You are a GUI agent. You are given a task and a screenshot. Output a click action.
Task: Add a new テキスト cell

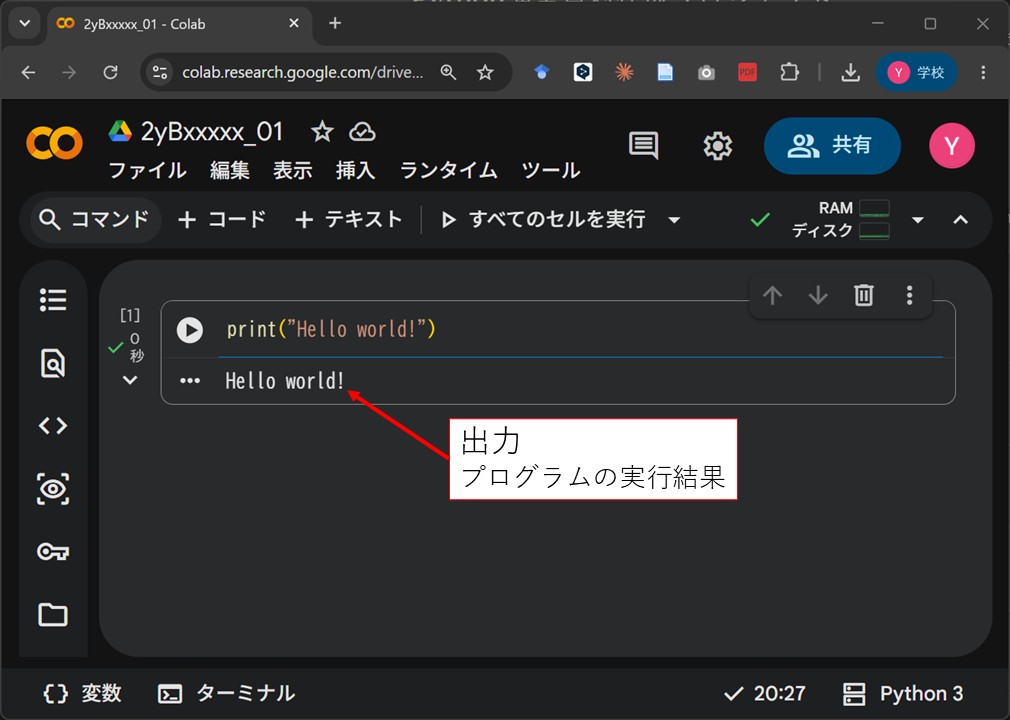348,220
